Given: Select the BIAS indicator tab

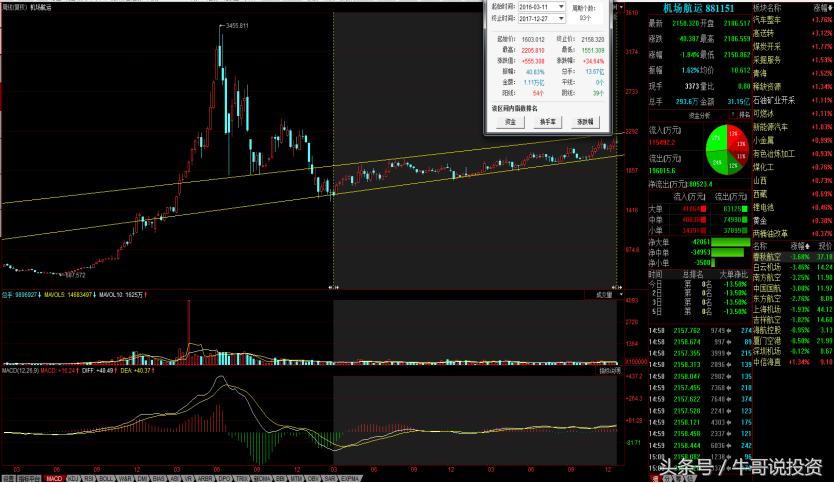Looking at the screenshot, I should coord(159,478).
